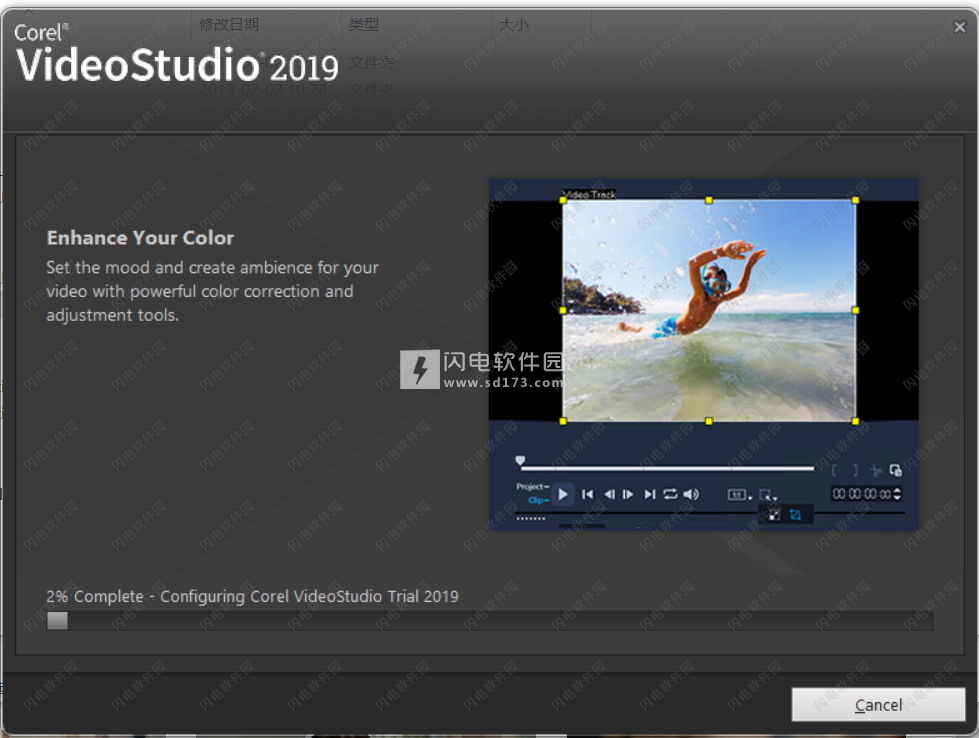Step to the next frame
Image resolution: width=979 pixels, height=738 pixels.
tap(628, 494)
